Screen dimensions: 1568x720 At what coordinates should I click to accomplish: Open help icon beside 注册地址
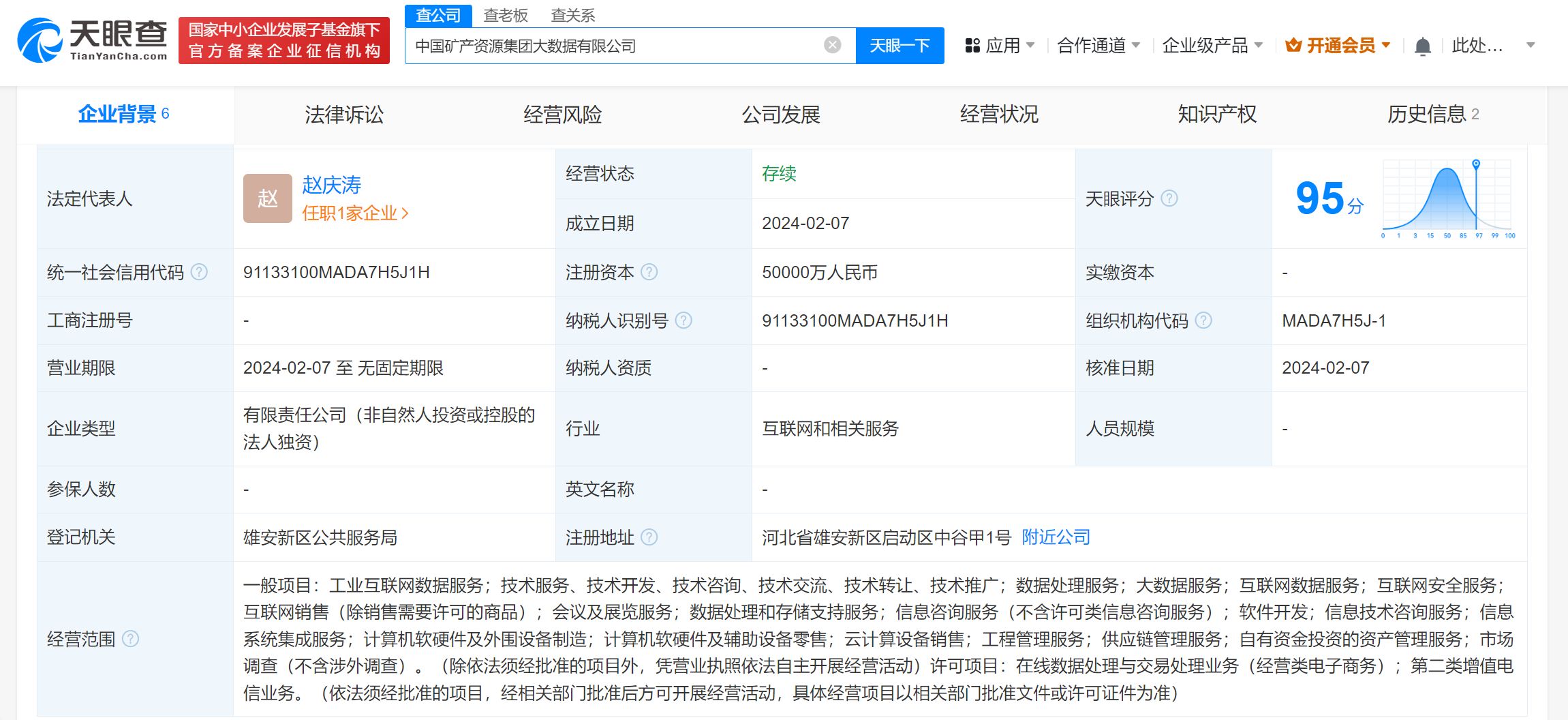(x=649, y=537)
